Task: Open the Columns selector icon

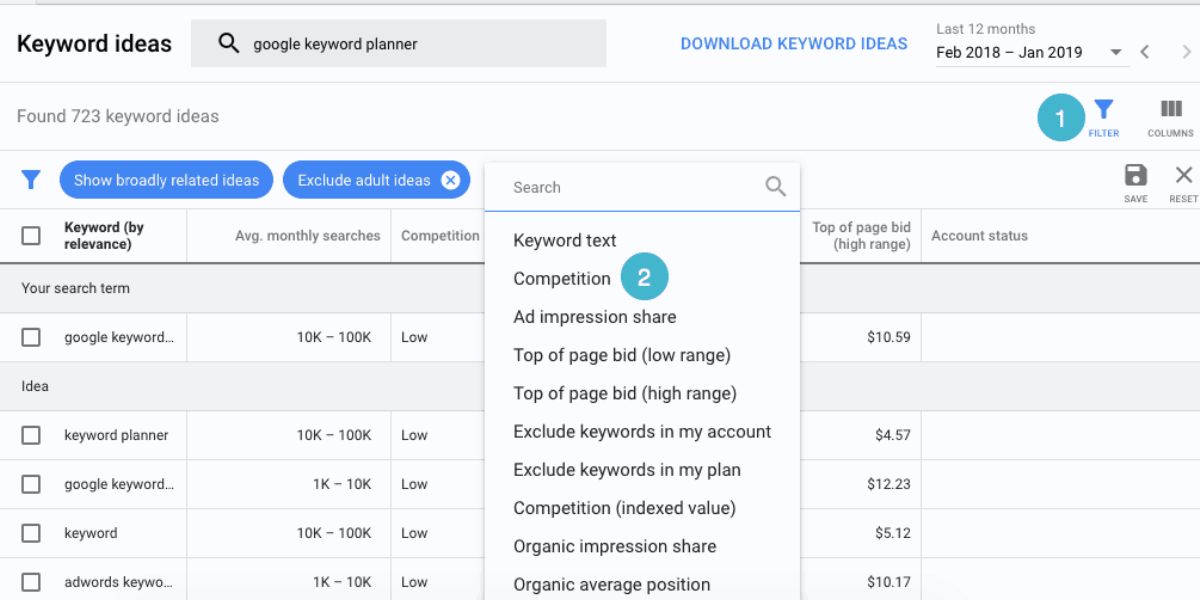Action: click(1171, 109)
